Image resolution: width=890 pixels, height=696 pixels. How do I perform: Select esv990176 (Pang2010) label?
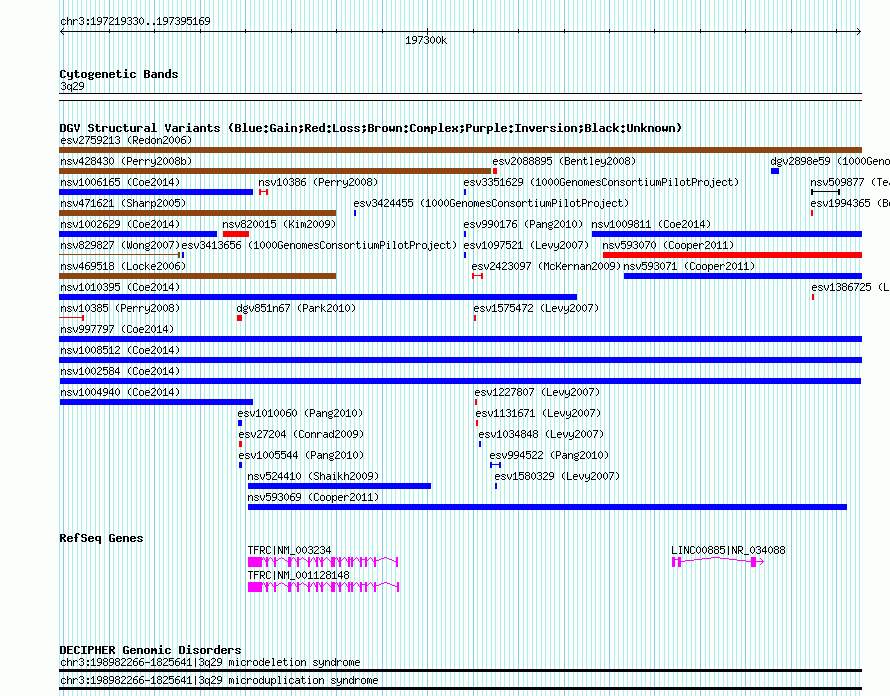523,224
